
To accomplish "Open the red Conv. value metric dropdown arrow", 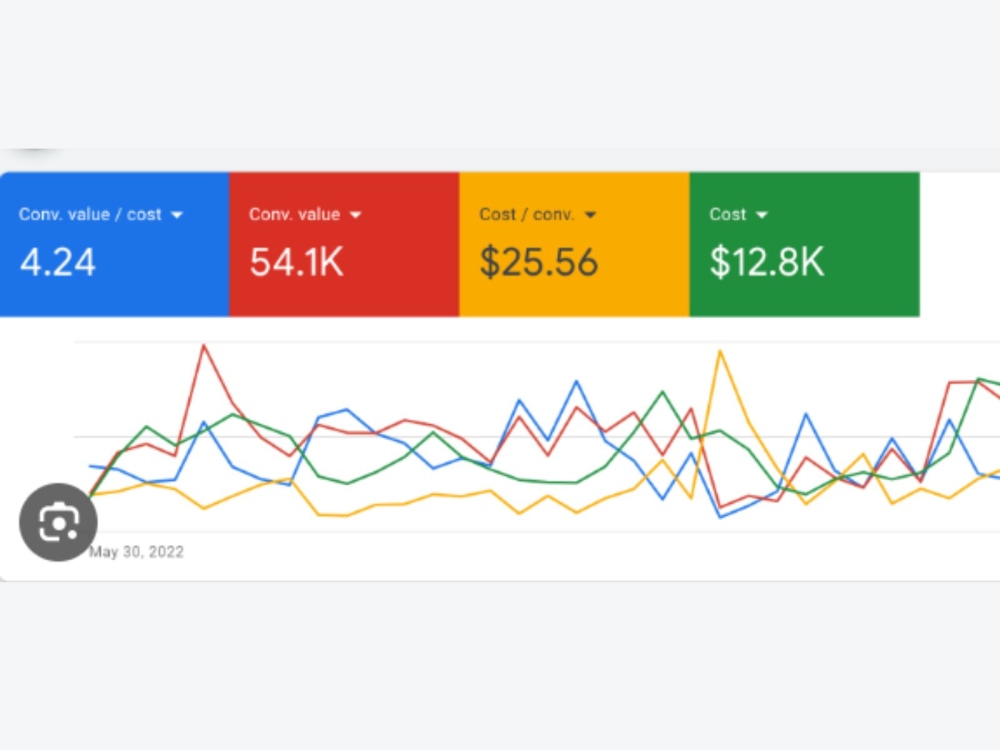I will coord(355,215).
